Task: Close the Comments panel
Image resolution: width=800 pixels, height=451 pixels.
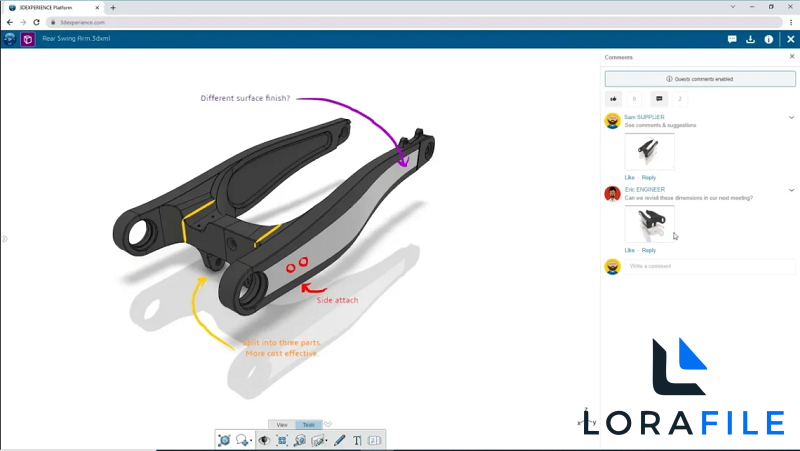Action: point(792,57)
